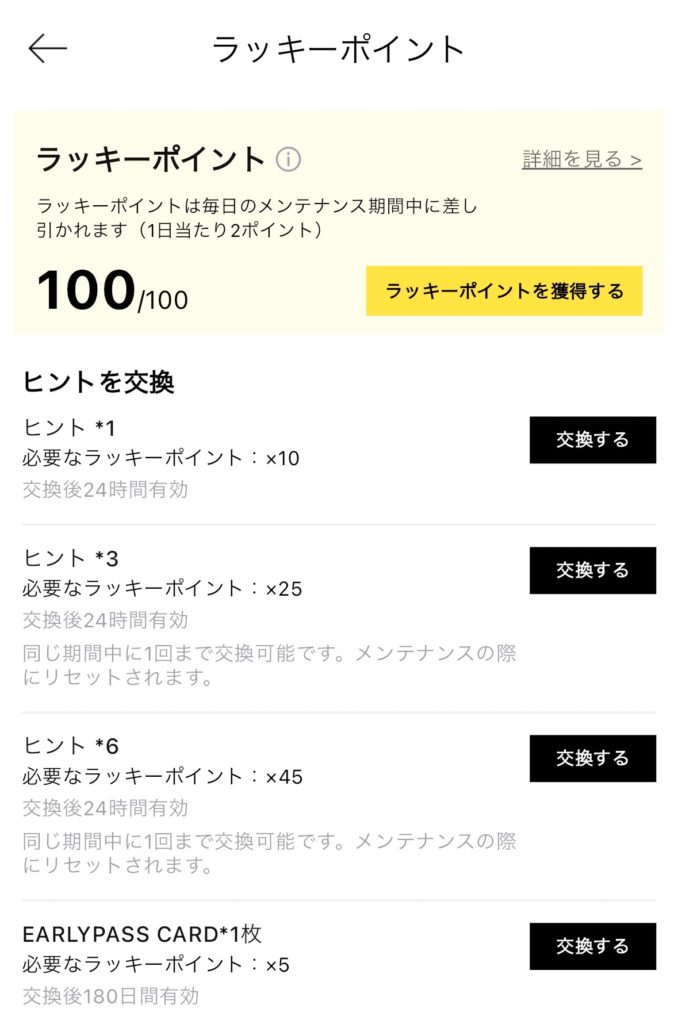
Task: Click the 交換後180日間有効 validity note
Action: (x=110, y=996)
